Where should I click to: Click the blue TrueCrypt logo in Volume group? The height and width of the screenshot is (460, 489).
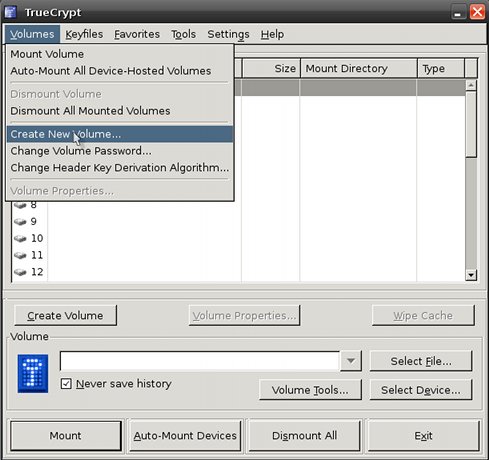point(33,373)
